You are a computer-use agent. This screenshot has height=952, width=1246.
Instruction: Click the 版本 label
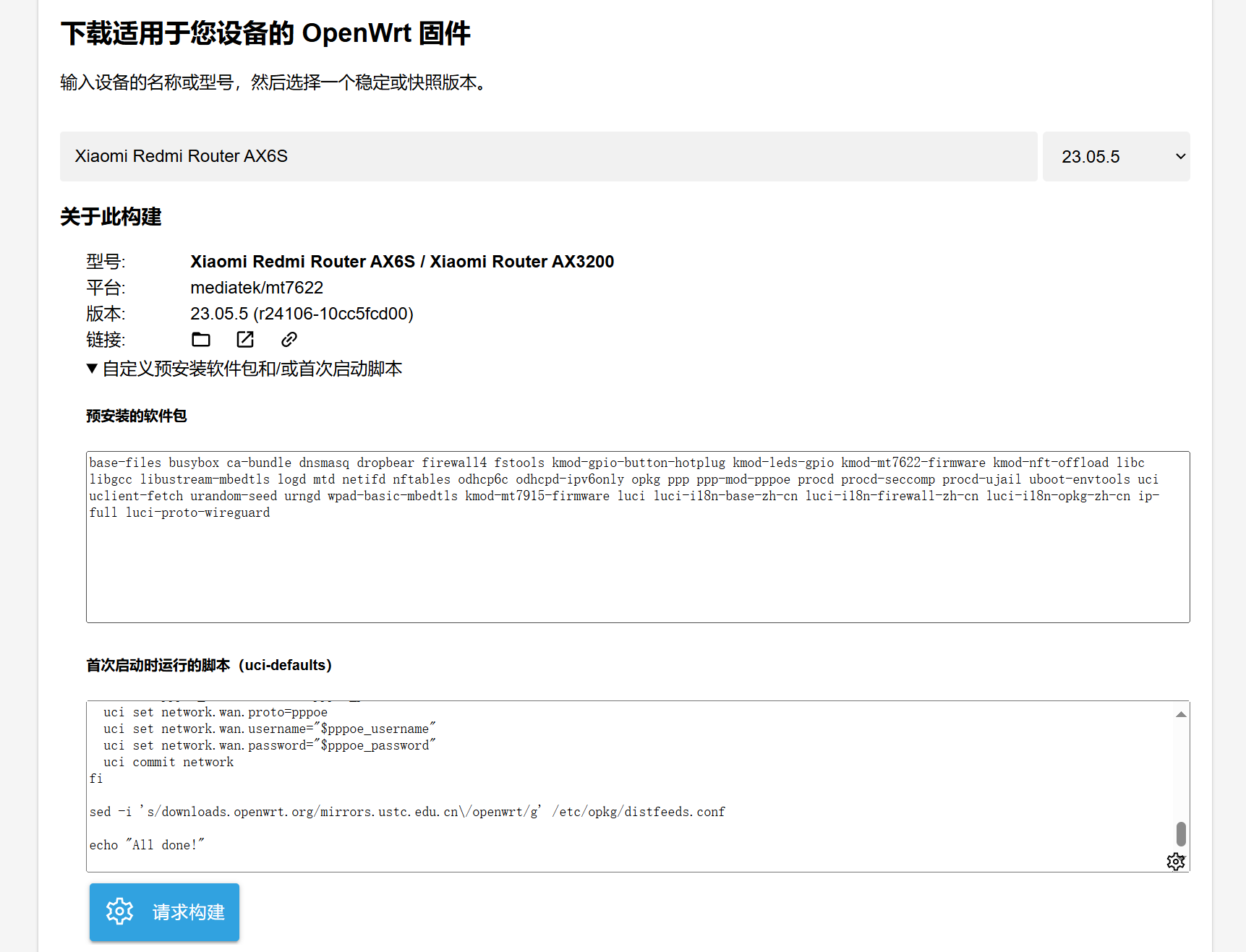(x=106, y=314)
